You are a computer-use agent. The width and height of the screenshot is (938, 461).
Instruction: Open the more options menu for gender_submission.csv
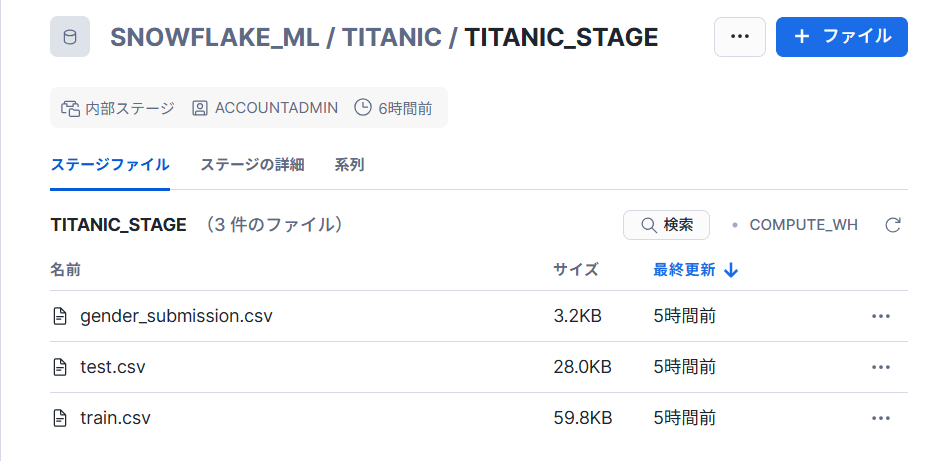point(880,316)
